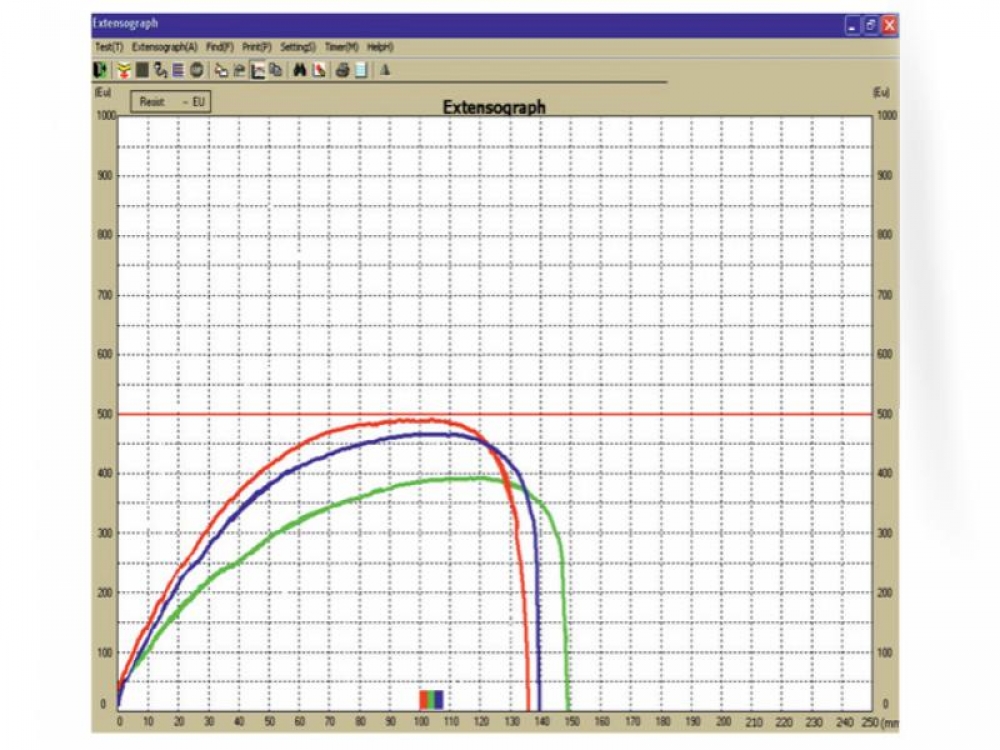Click the triangle icon at toolbar end
The height and width of the screenshot is (750, 1000).
coord(385,70)
